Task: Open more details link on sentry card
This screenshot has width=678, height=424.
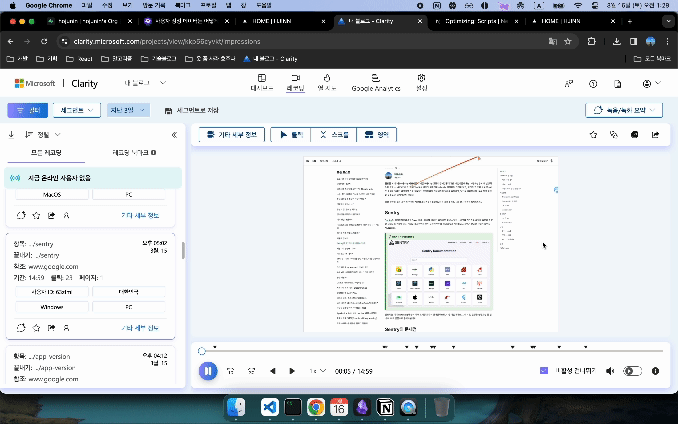Action: coord(140,328)
